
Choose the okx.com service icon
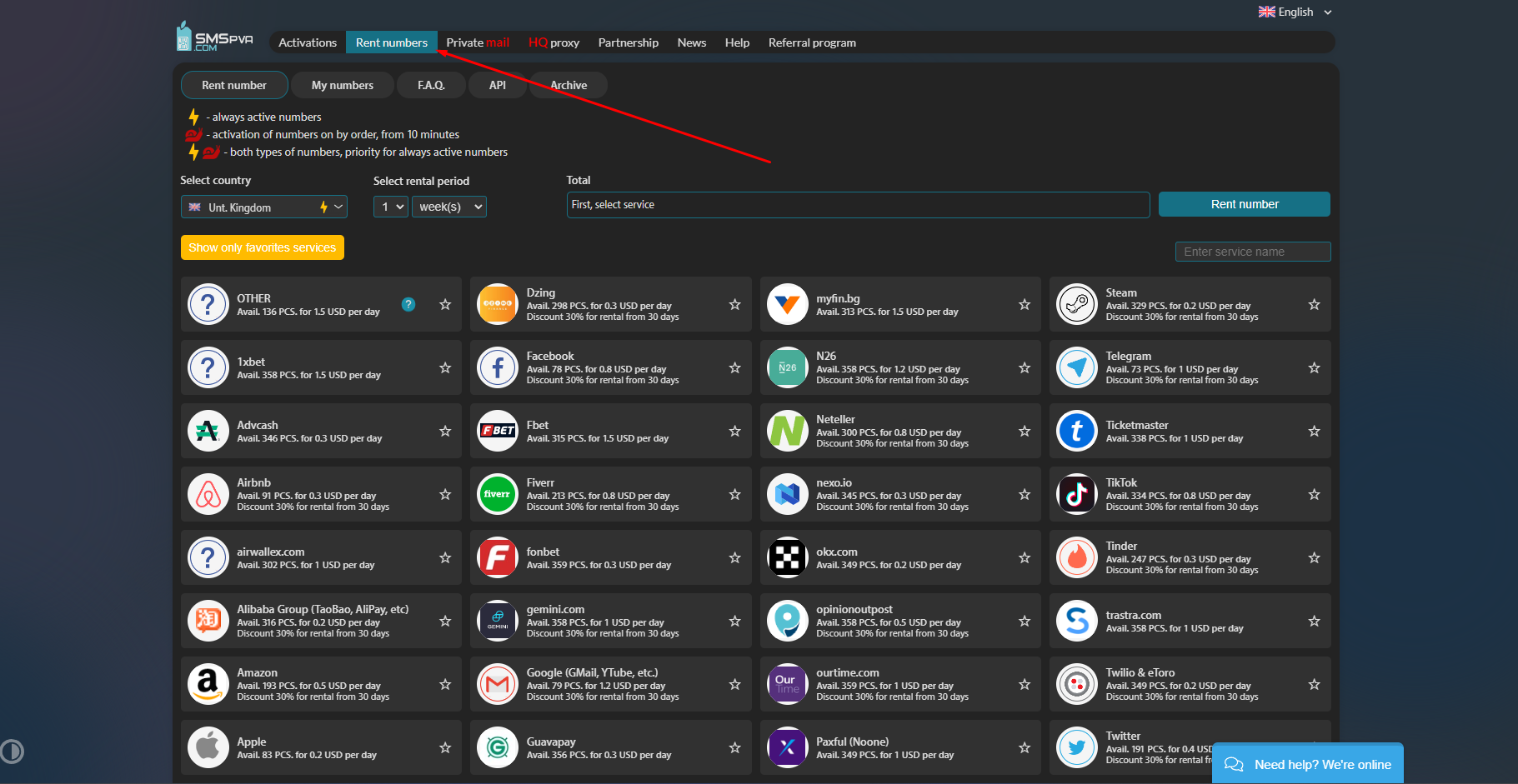pos(788,557)
